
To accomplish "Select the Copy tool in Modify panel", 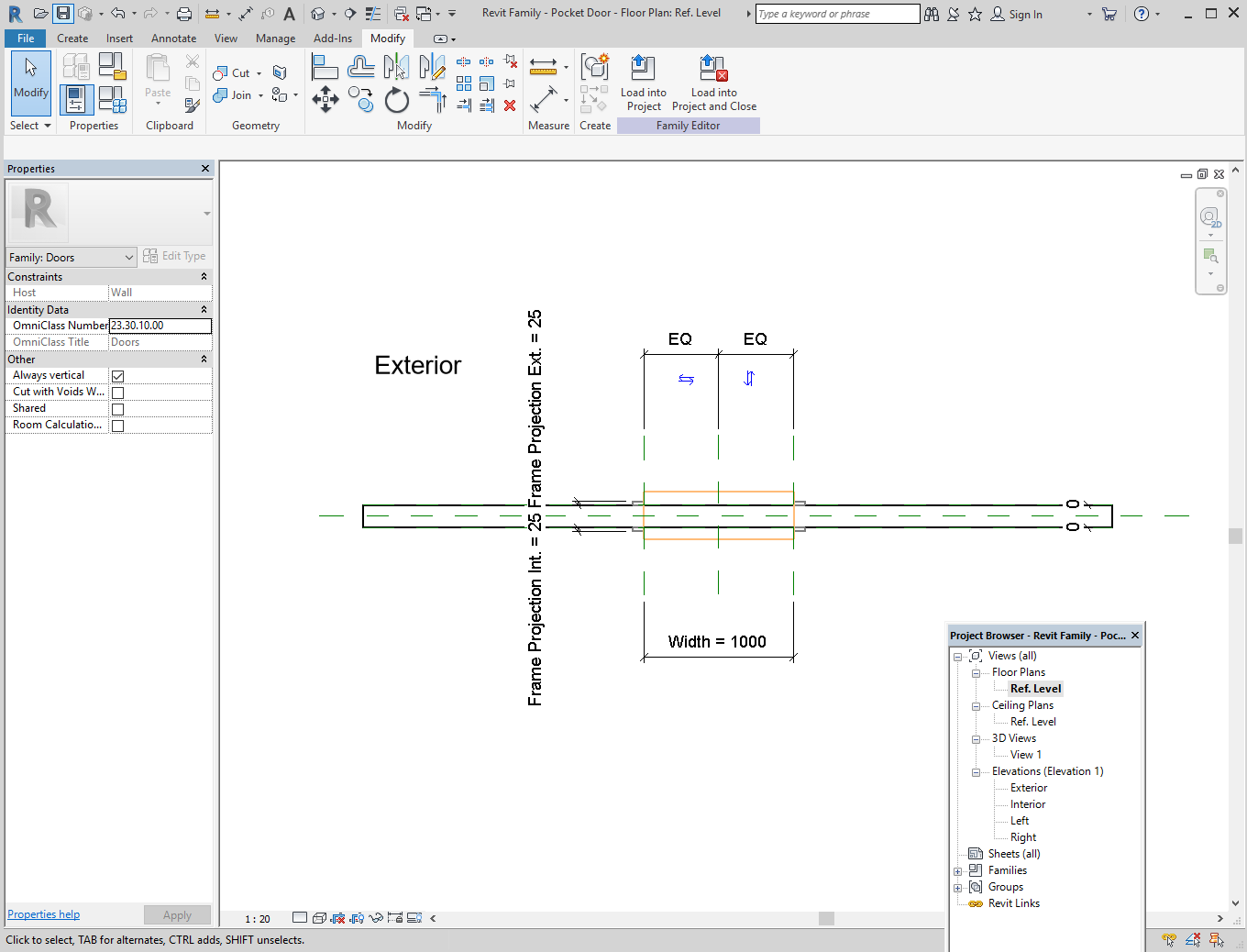I will point(360,99).
